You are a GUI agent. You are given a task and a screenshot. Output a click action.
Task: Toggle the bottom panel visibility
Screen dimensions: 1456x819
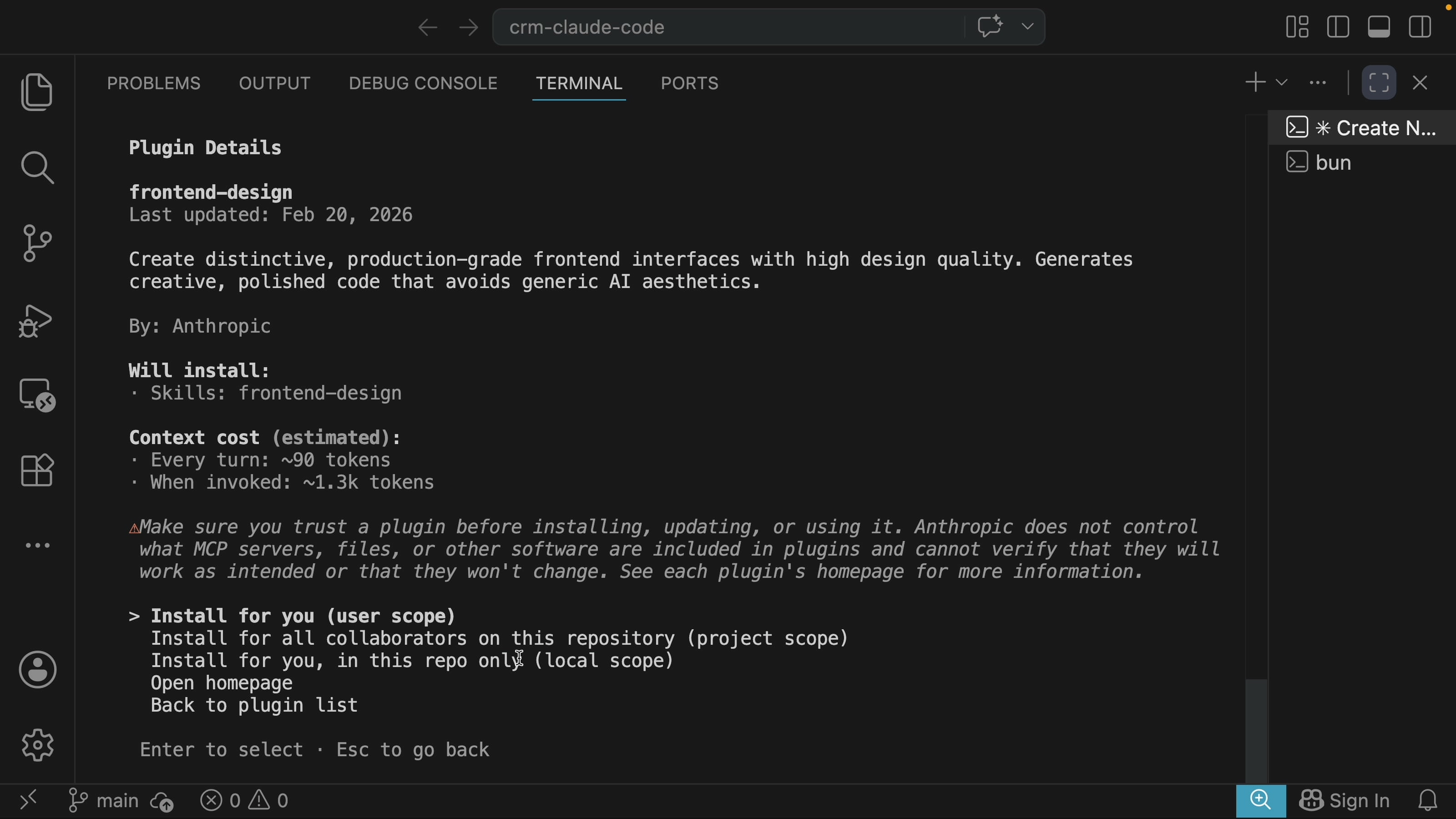pos(1379,26)
